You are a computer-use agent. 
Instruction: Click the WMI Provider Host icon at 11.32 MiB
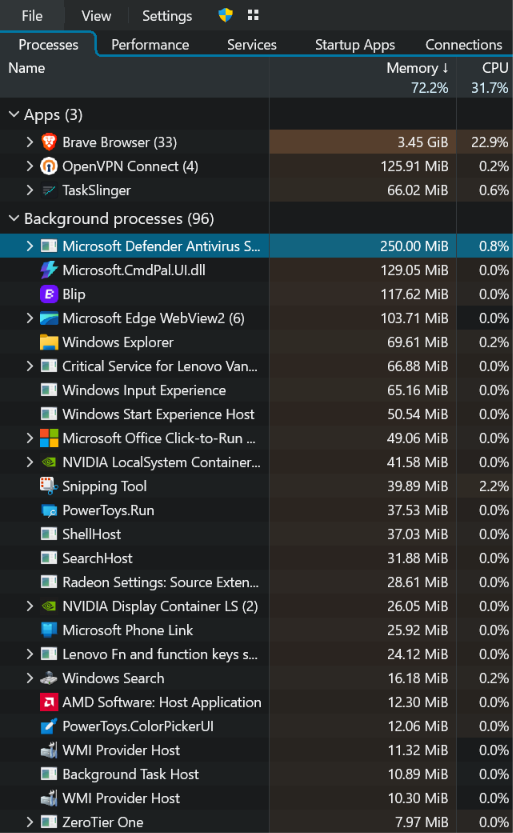[x=49, y=750]
